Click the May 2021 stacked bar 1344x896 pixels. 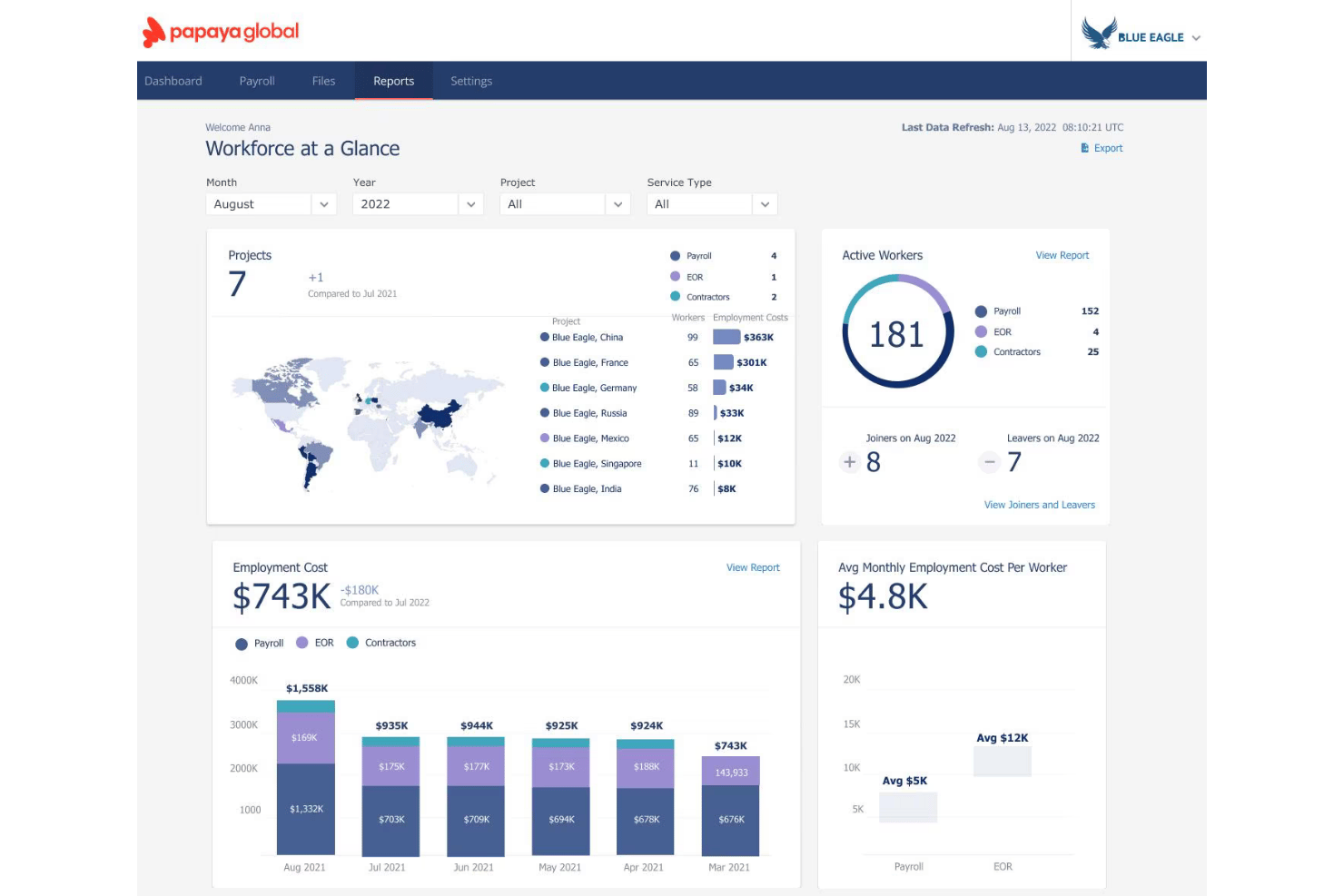560,796
